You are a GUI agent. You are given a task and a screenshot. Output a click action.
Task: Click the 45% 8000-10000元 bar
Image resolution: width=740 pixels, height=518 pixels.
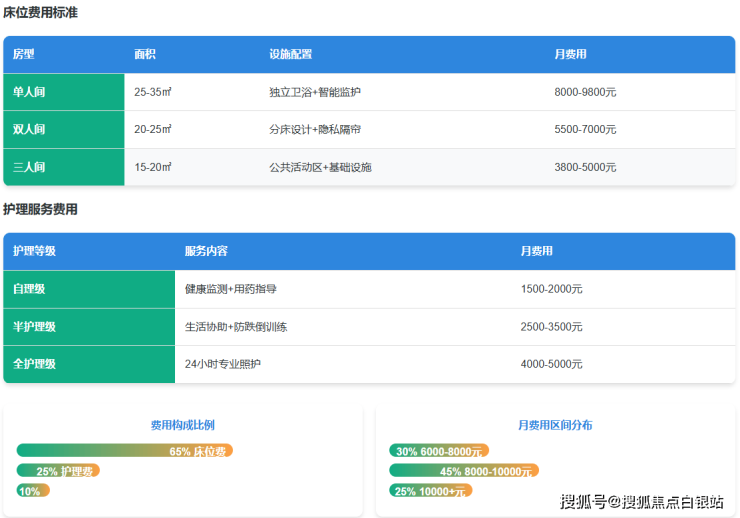pos(464,471)
